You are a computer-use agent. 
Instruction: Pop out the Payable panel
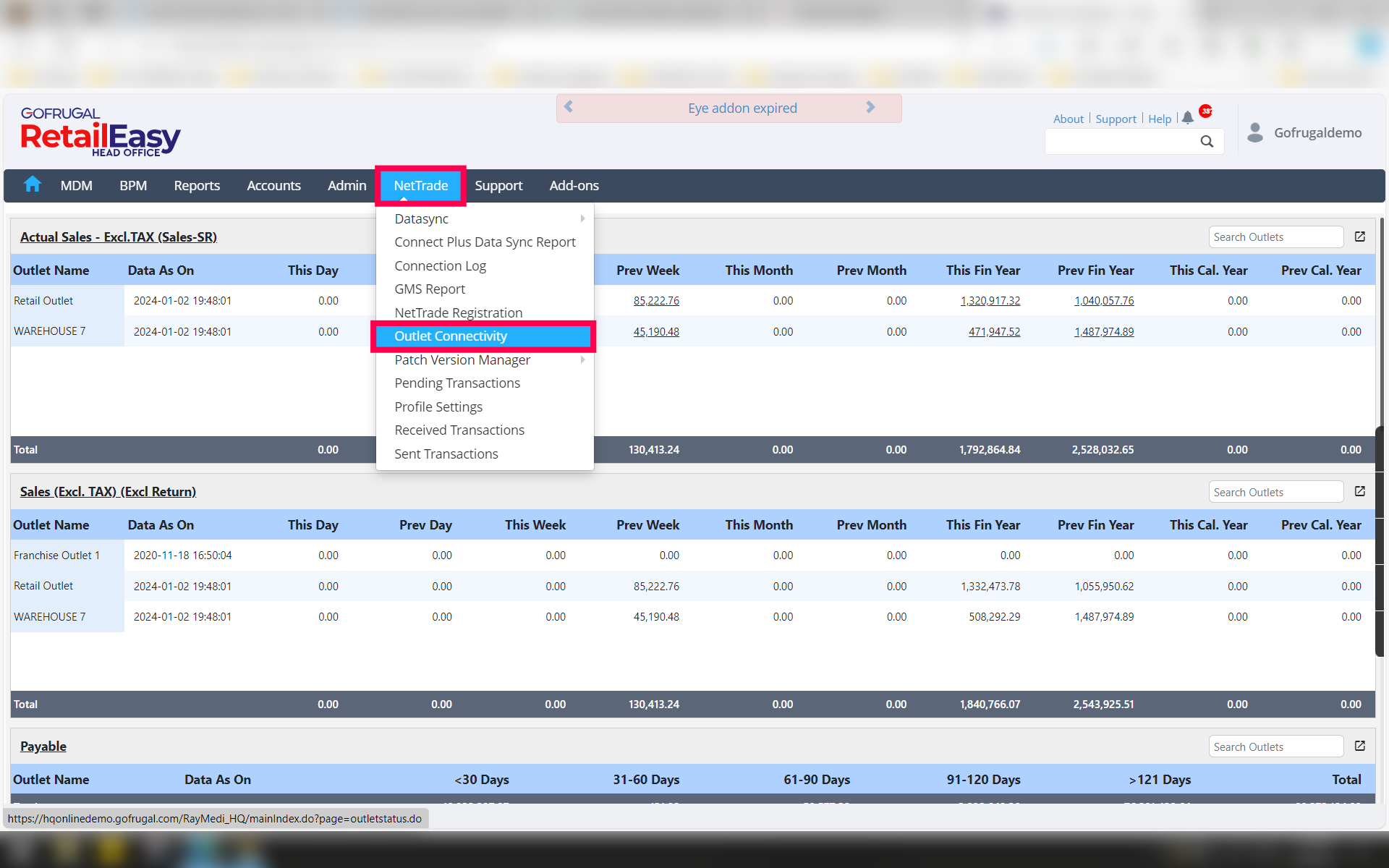(x=1360, y=746)
